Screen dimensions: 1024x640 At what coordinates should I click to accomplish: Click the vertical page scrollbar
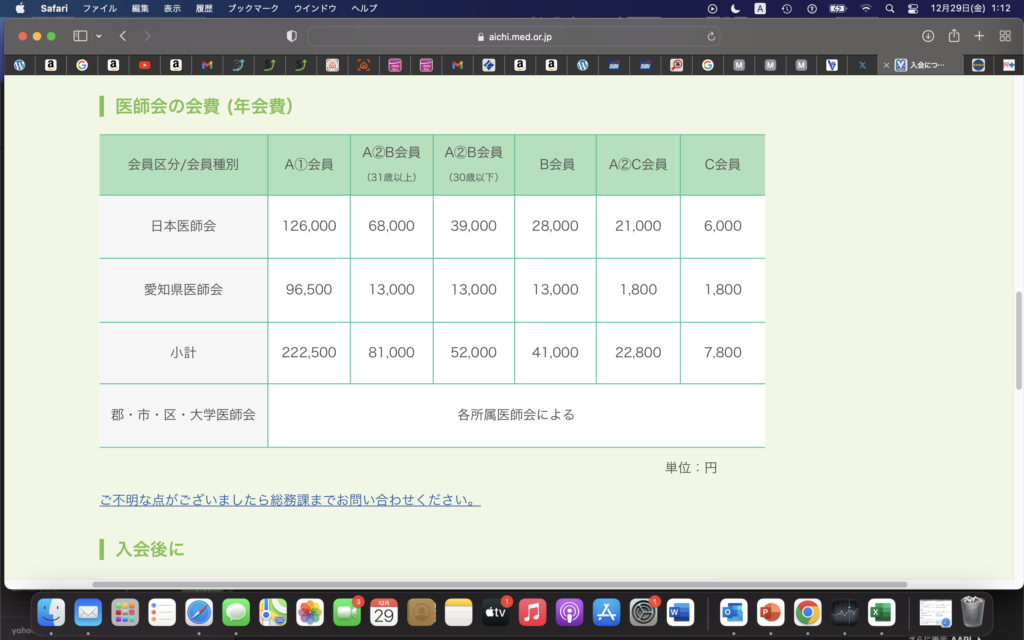pos(1018,340)
